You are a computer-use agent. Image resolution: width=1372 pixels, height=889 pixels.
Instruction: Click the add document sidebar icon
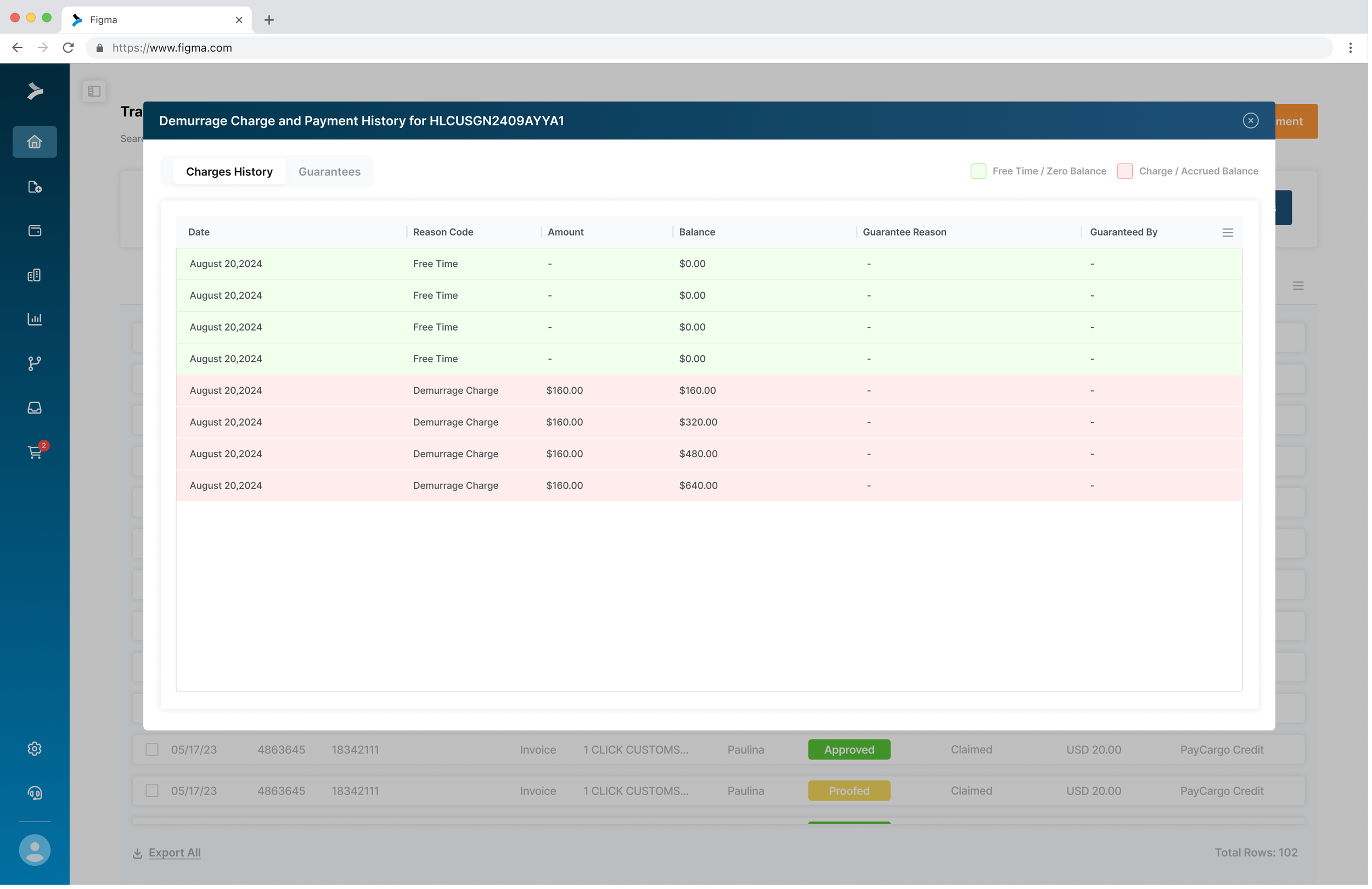(x=35, y=187)
